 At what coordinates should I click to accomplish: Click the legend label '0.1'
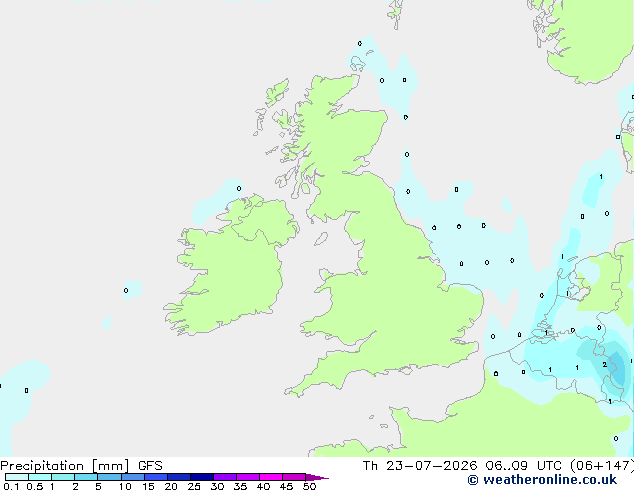point(11,486)
